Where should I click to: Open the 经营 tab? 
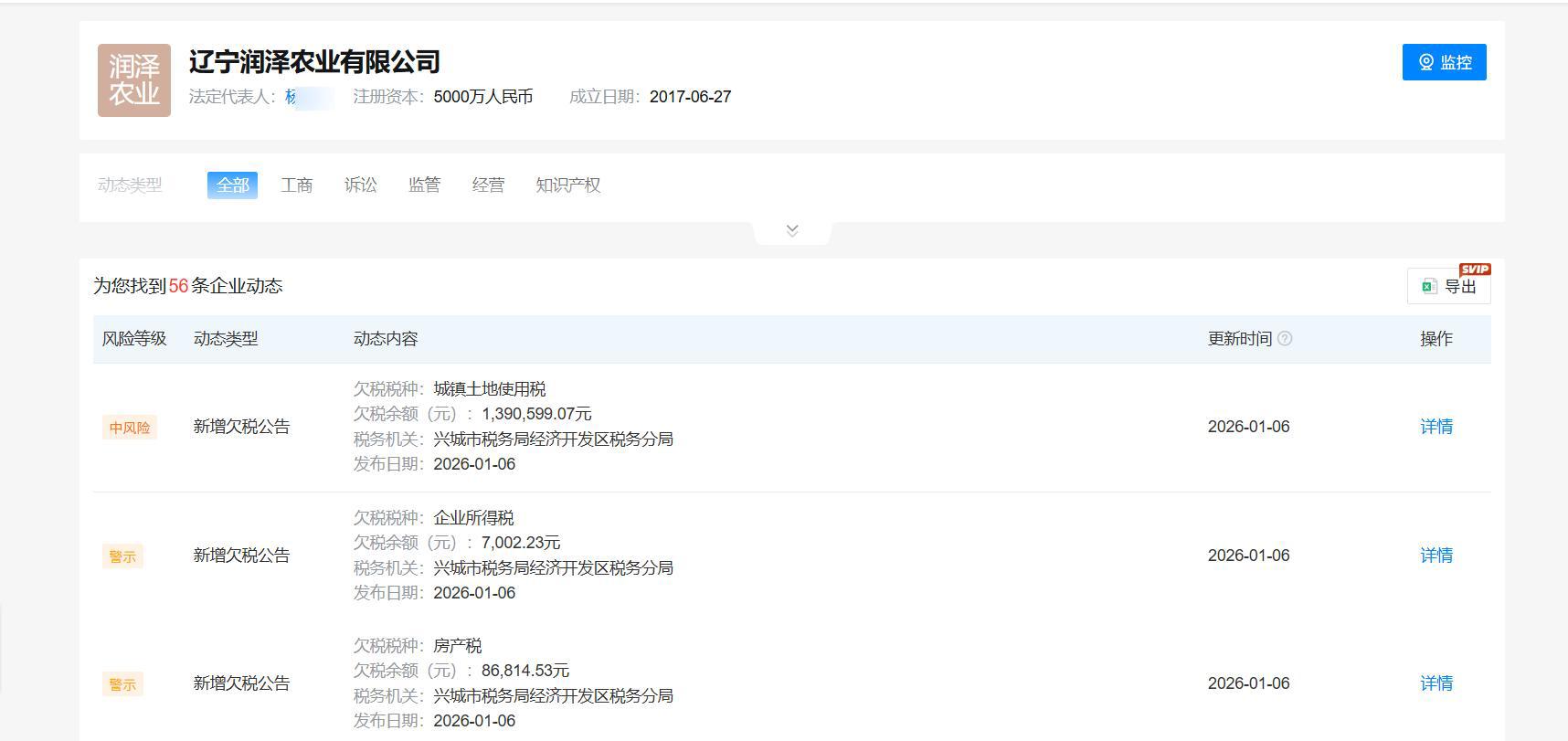488,185
